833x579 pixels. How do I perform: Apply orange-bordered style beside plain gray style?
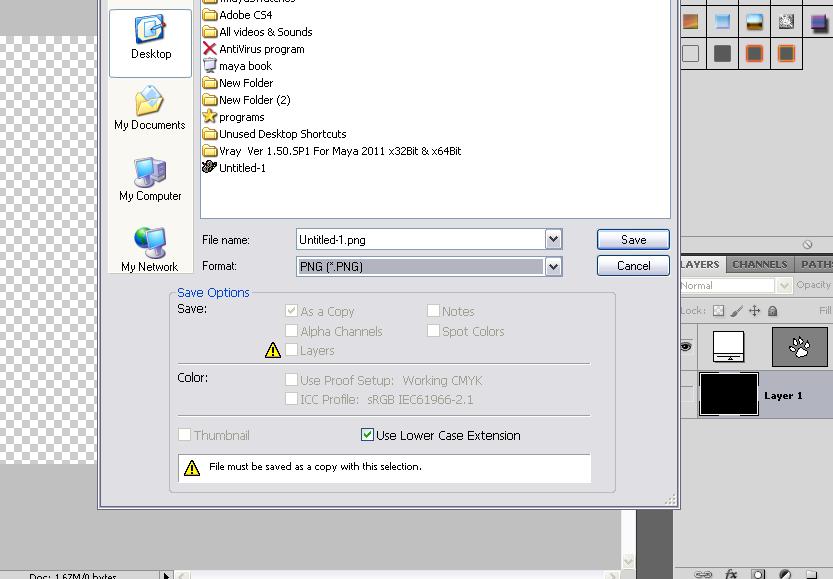754,54
